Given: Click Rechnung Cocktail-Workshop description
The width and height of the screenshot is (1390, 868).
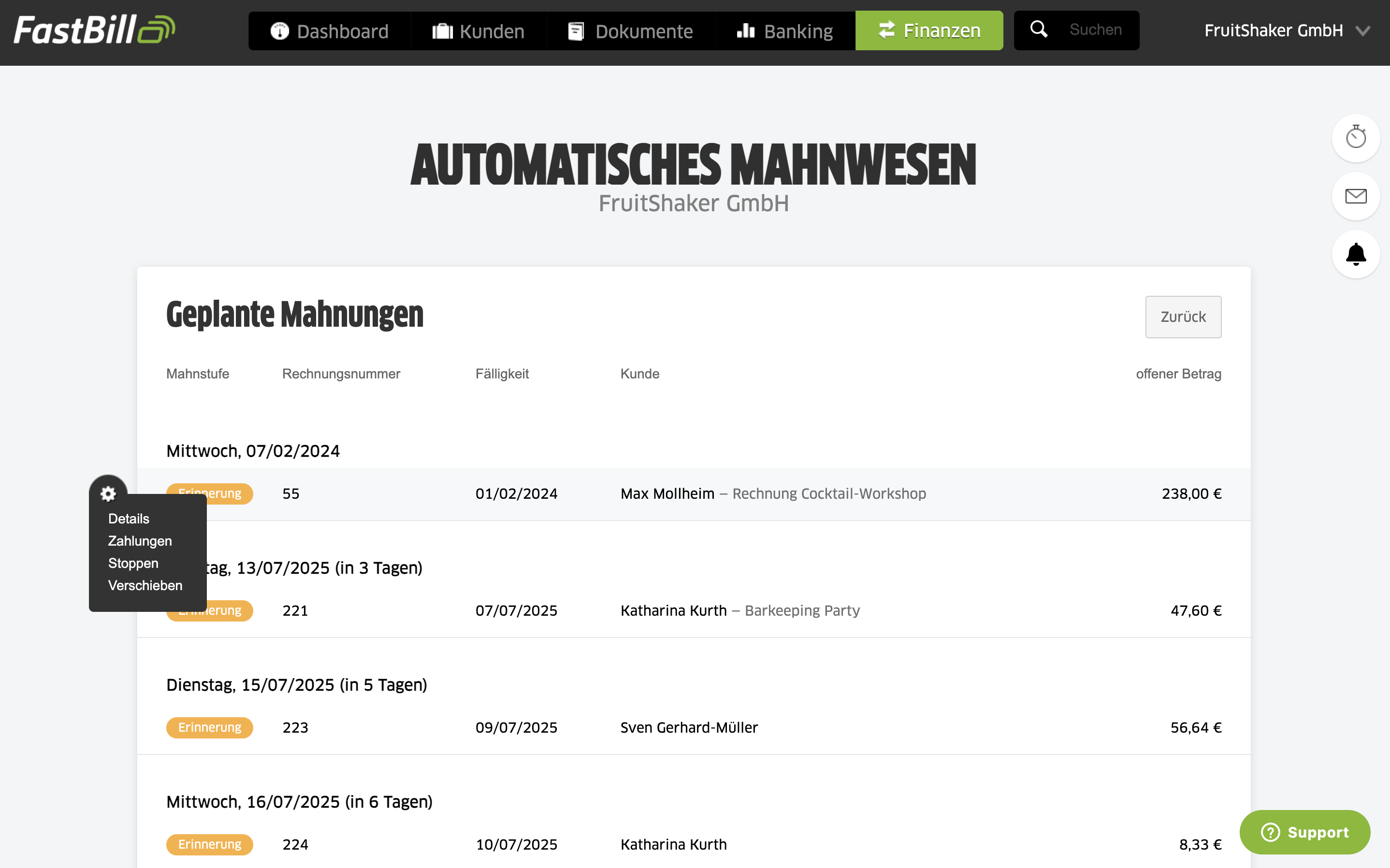Looking at the screenshot, I should (829, 494).
